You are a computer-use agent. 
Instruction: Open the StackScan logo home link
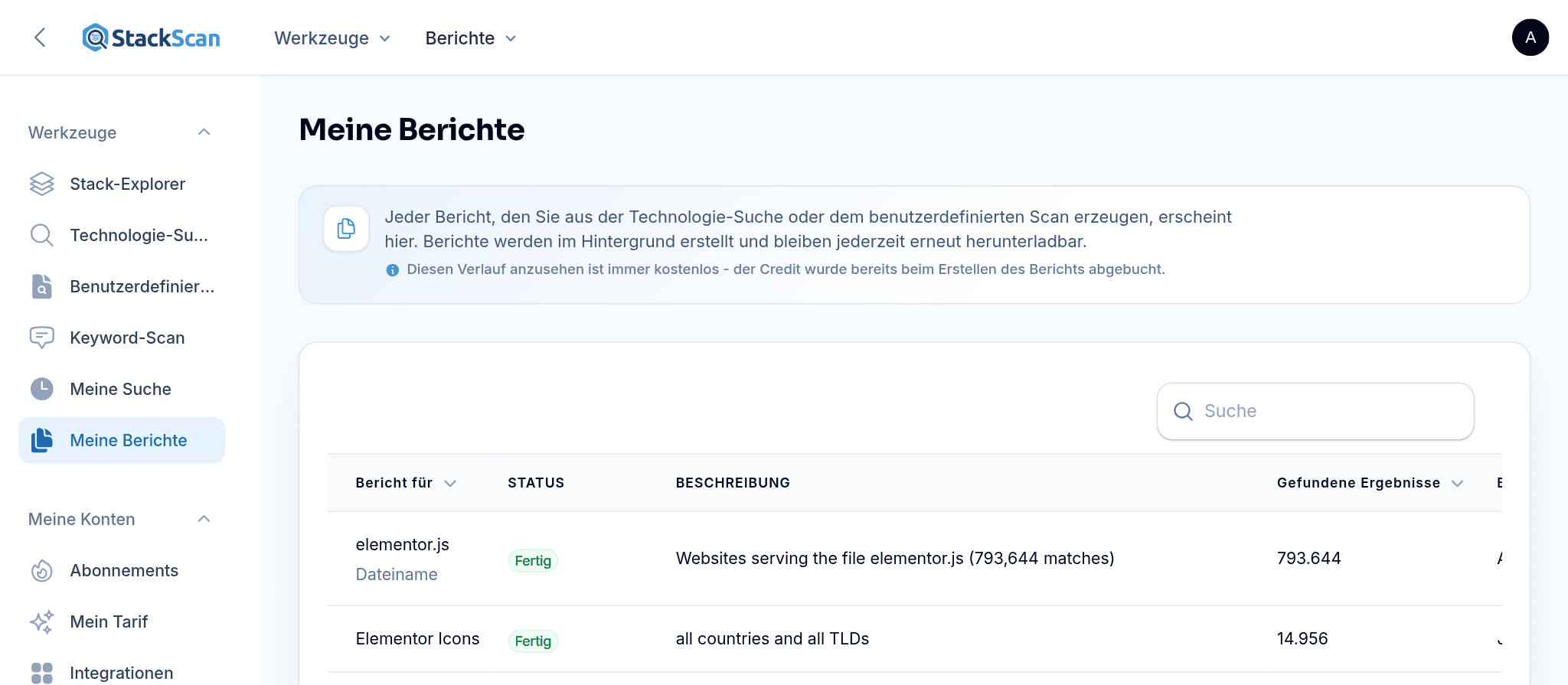(x=152, y=38)
